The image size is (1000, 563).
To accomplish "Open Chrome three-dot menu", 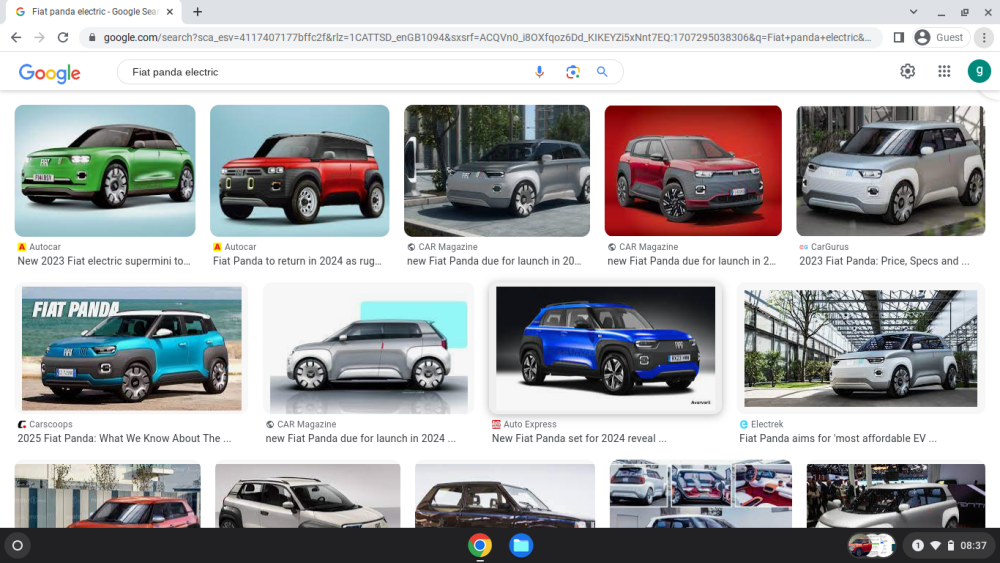I will tap(984, 38).
